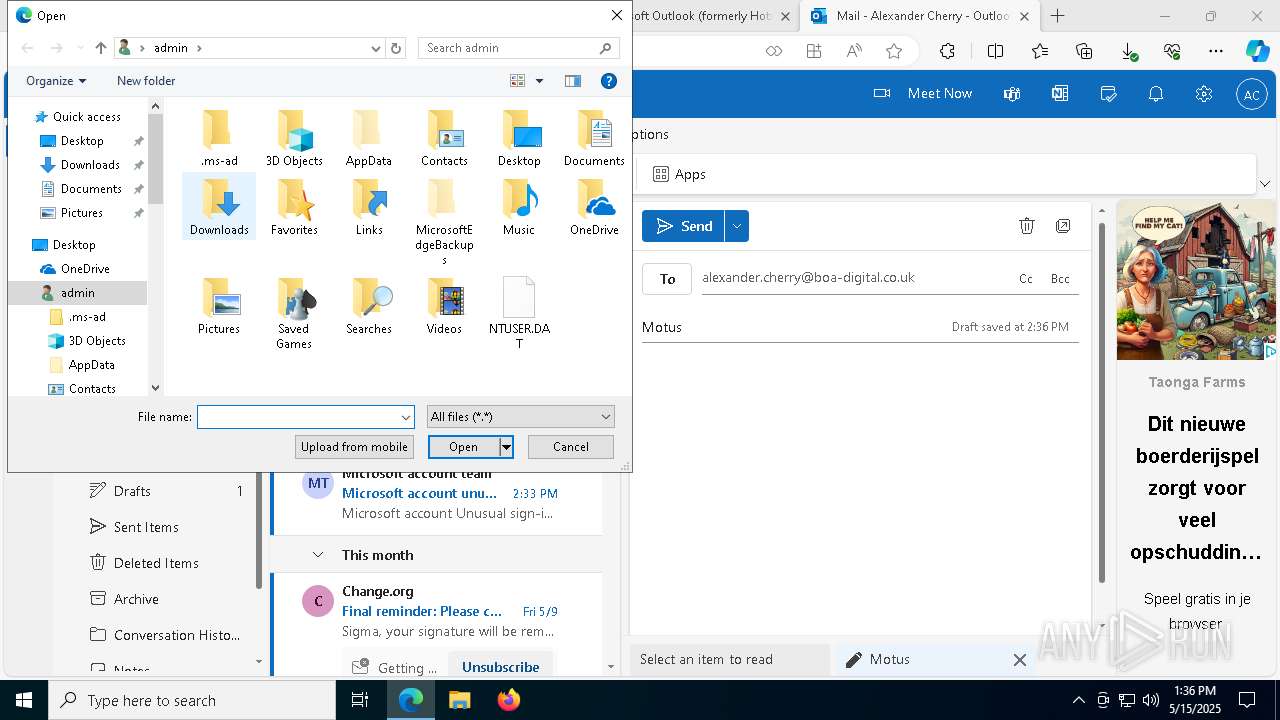Select Downloads under Quick access
This screenshot has height=720, width=1280.
(90, 165)
